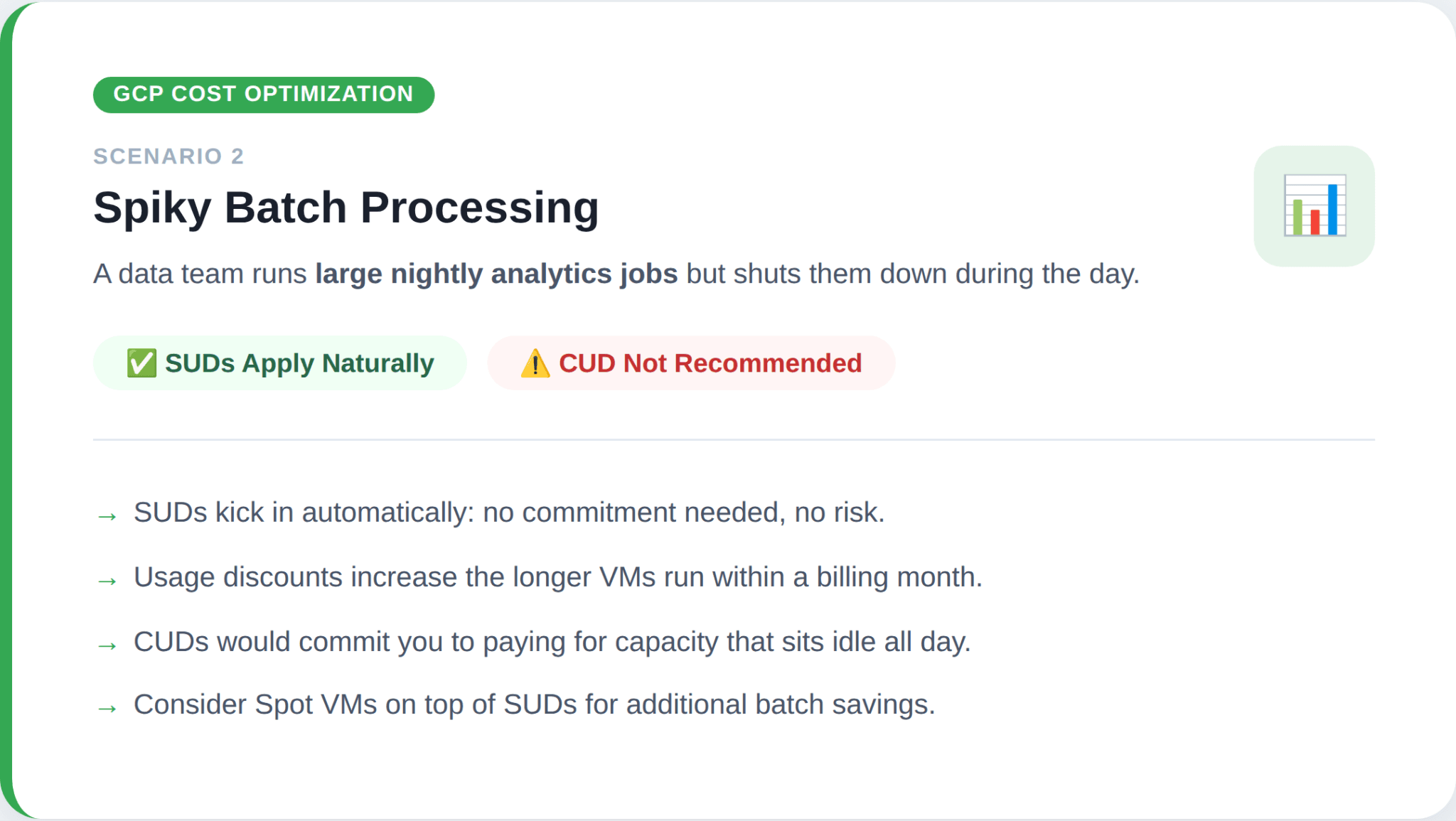Screen dimensions: 1456x821
Task: Click the arrow beside "CUDs would commit"
Action: (107, 645)
